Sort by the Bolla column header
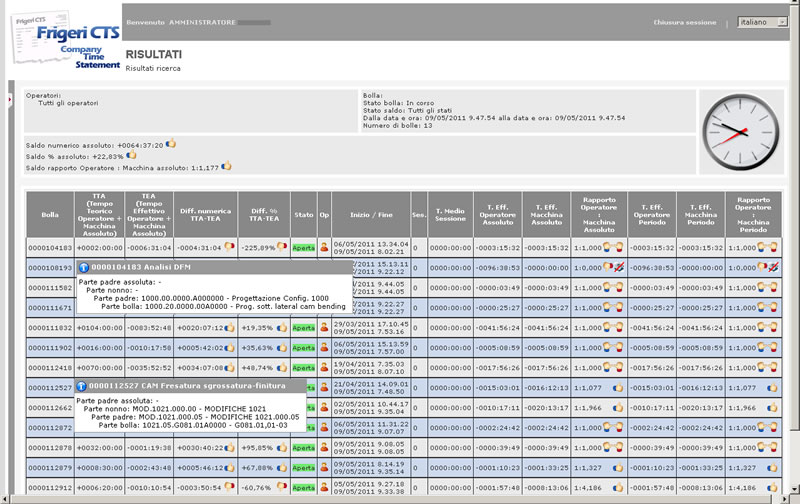 tap(50, 213)
